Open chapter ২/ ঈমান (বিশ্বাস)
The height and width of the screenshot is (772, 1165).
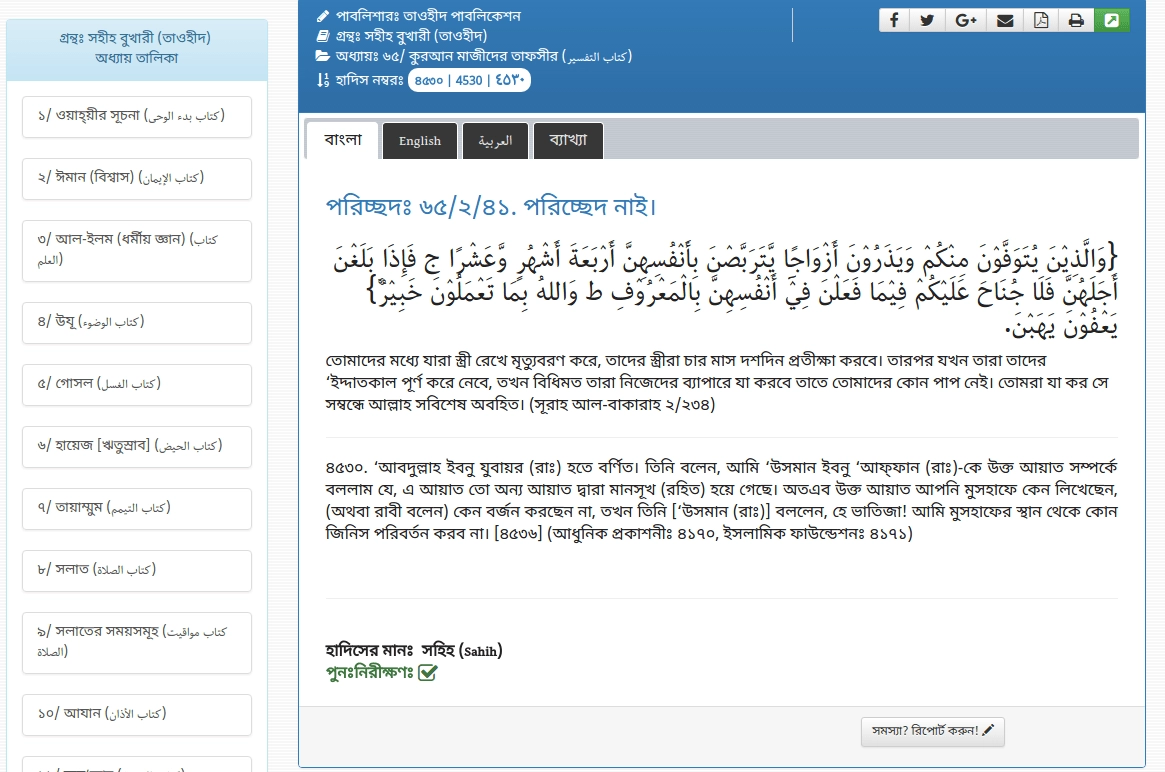click(x=136, y=178)
